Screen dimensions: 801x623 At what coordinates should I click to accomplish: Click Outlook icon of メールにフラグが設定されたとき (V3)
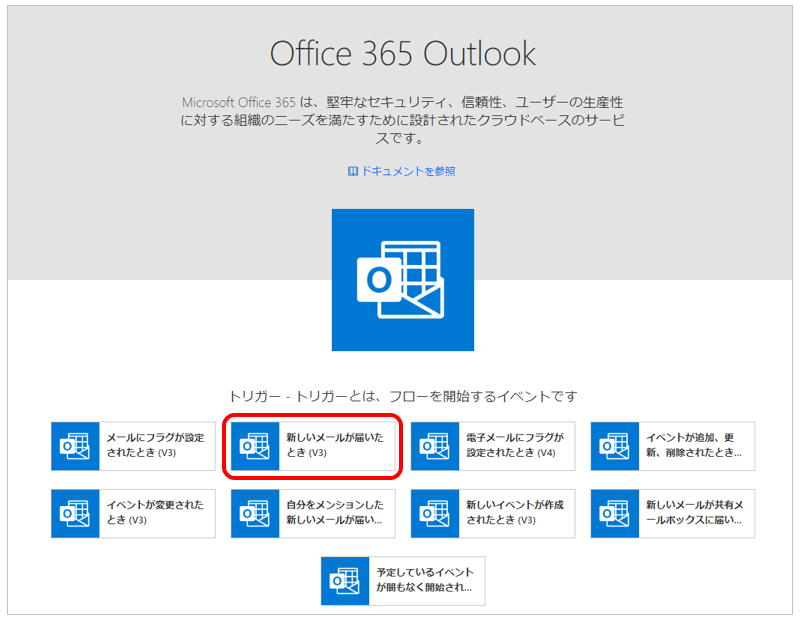75,446
